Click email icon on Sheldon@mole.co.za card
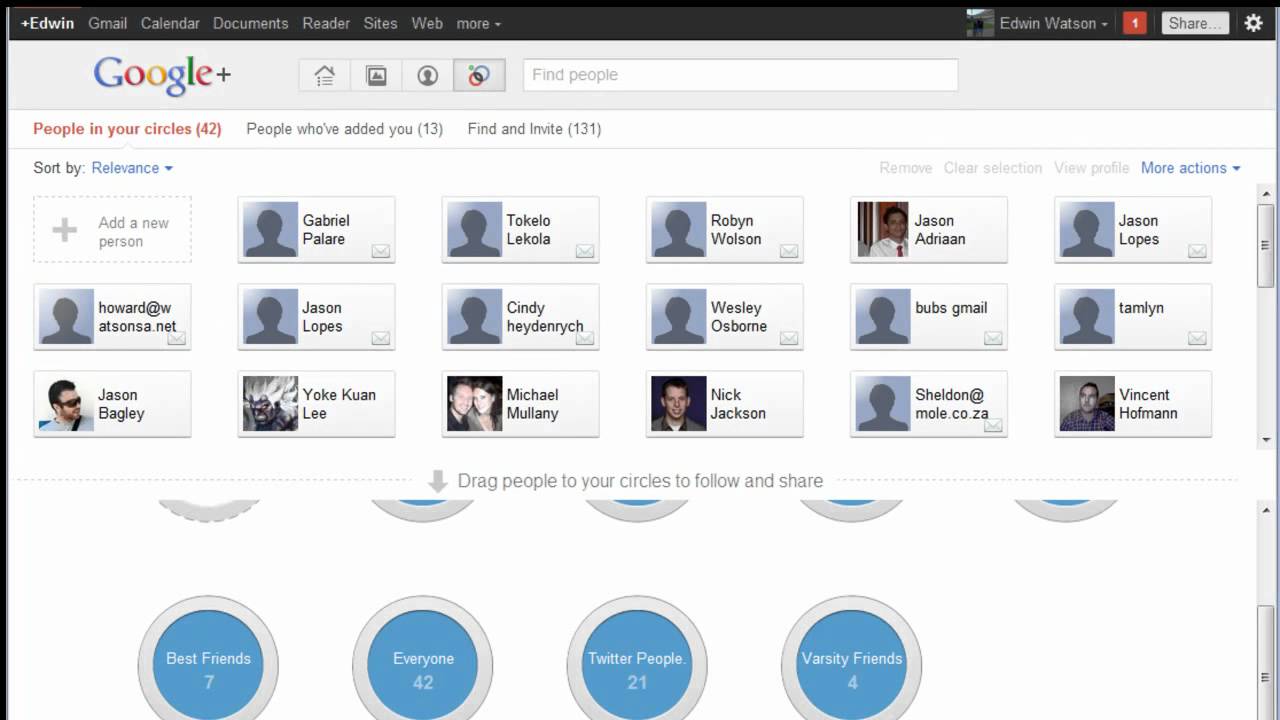The width and height of the screenshot is (1280, 720). pyautogui.click(x=993, y=425)
